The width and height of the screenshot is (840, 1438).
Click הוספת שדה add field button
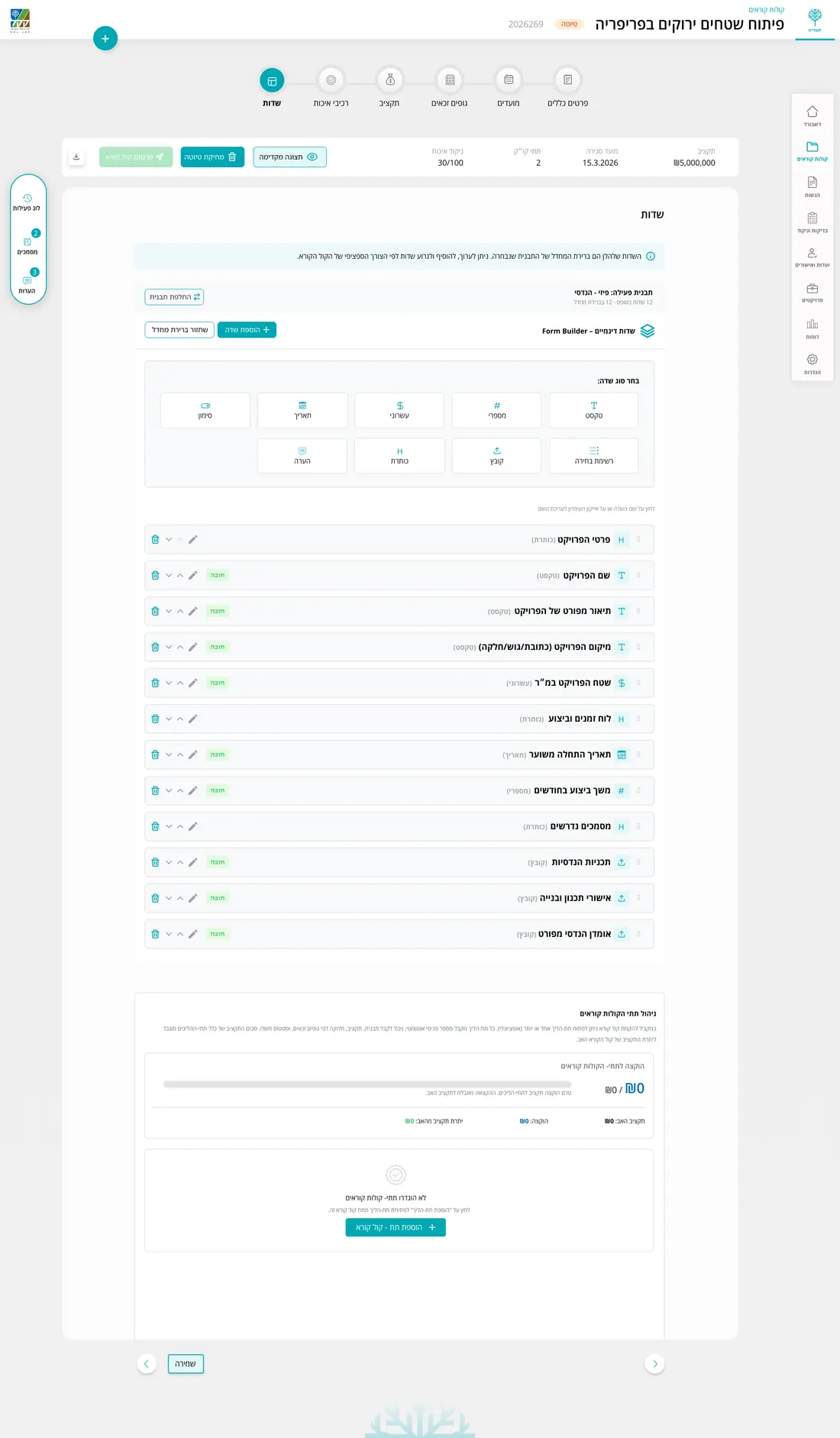click(247, 330)
